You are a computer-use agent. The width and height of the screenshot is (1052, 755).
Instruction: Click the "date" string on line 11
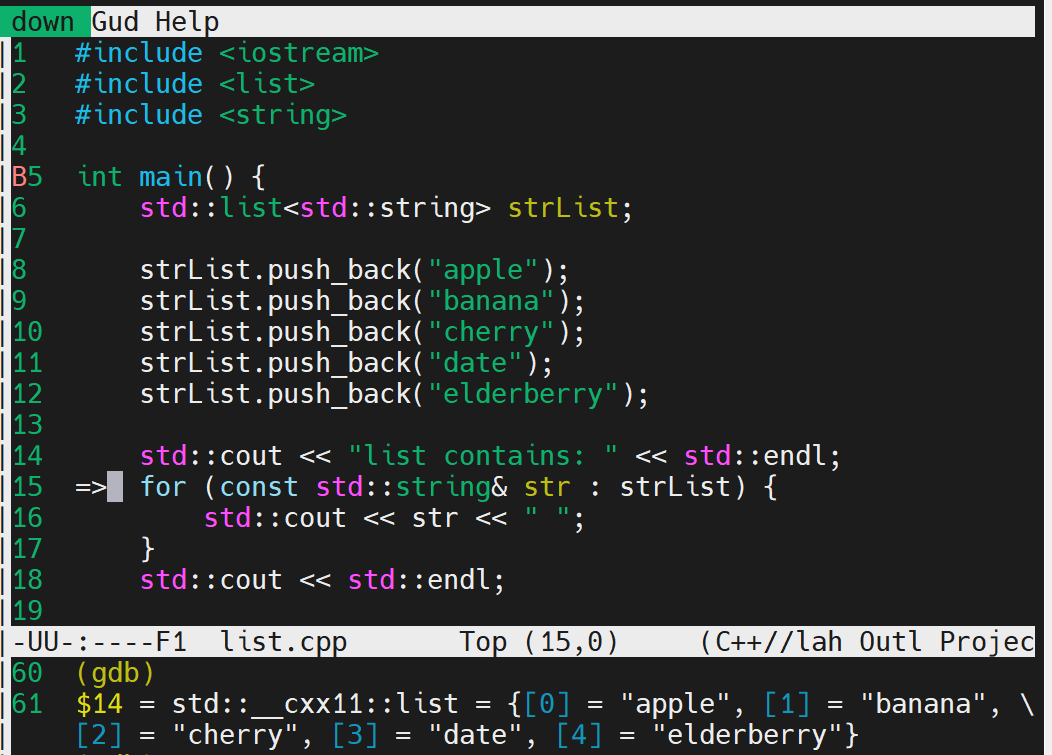[474, 363]
